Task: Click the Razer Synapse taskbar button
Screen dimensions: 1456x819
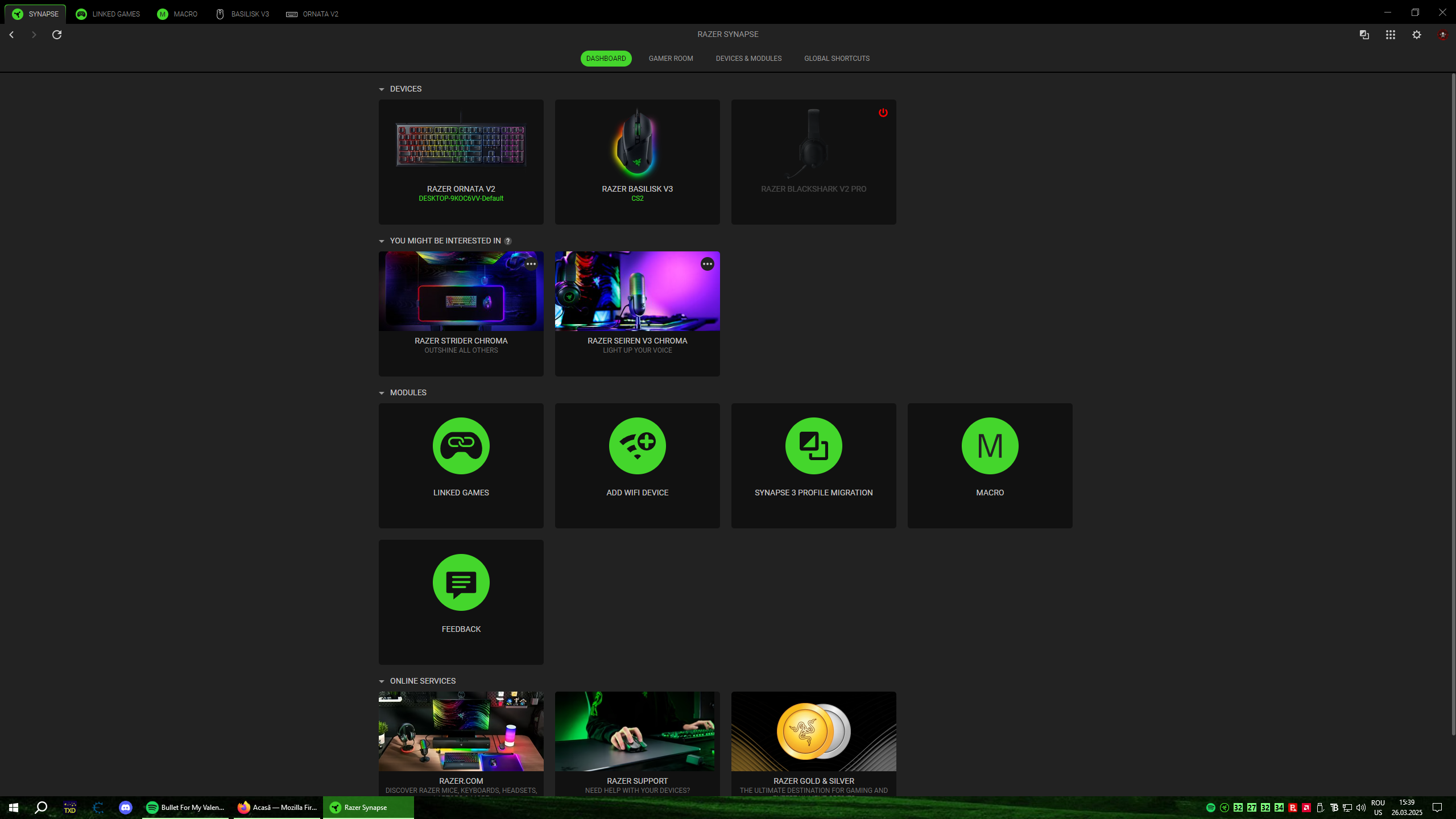Action: point(368,807)
